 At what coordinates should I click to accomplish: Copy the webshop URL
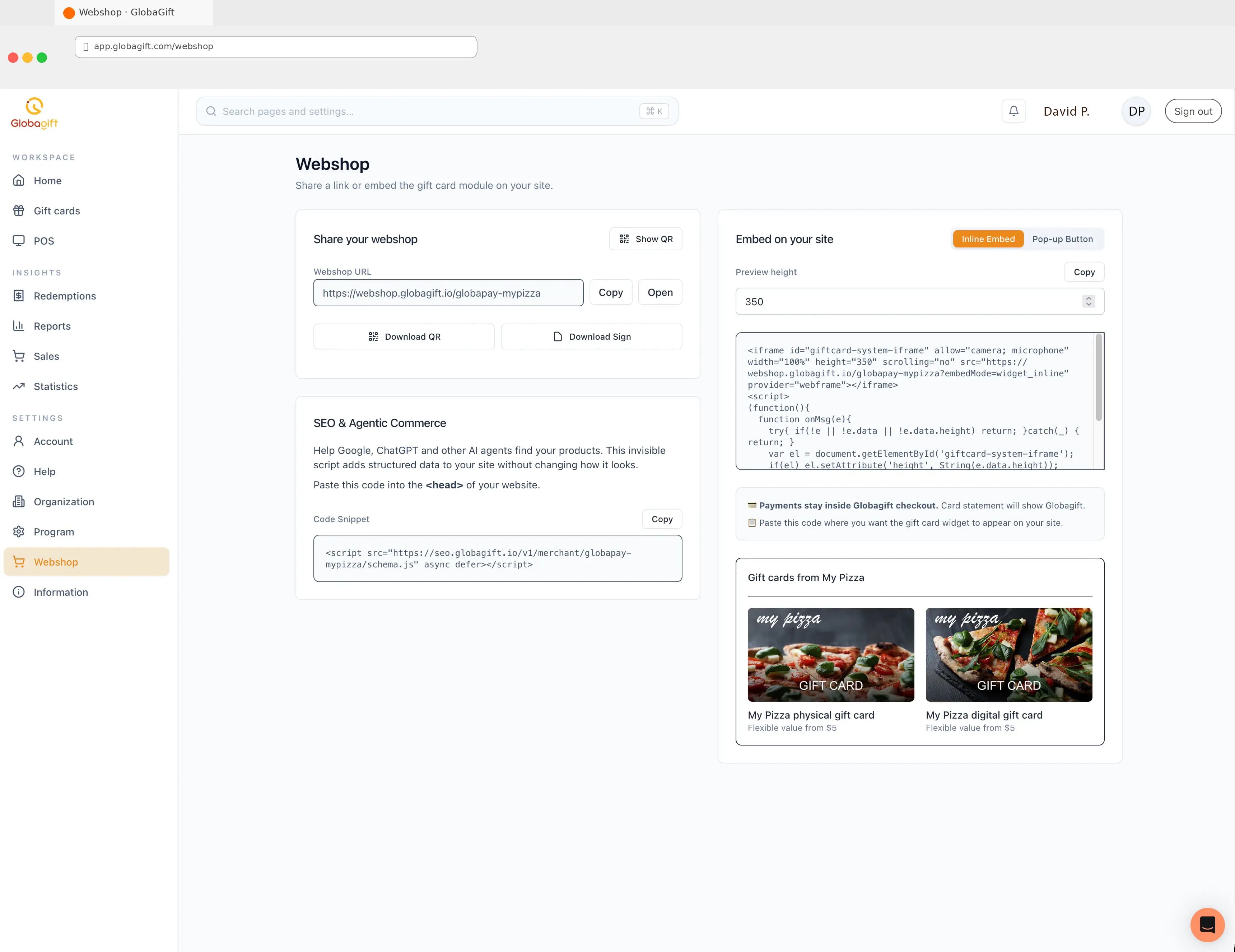(611, 292)
